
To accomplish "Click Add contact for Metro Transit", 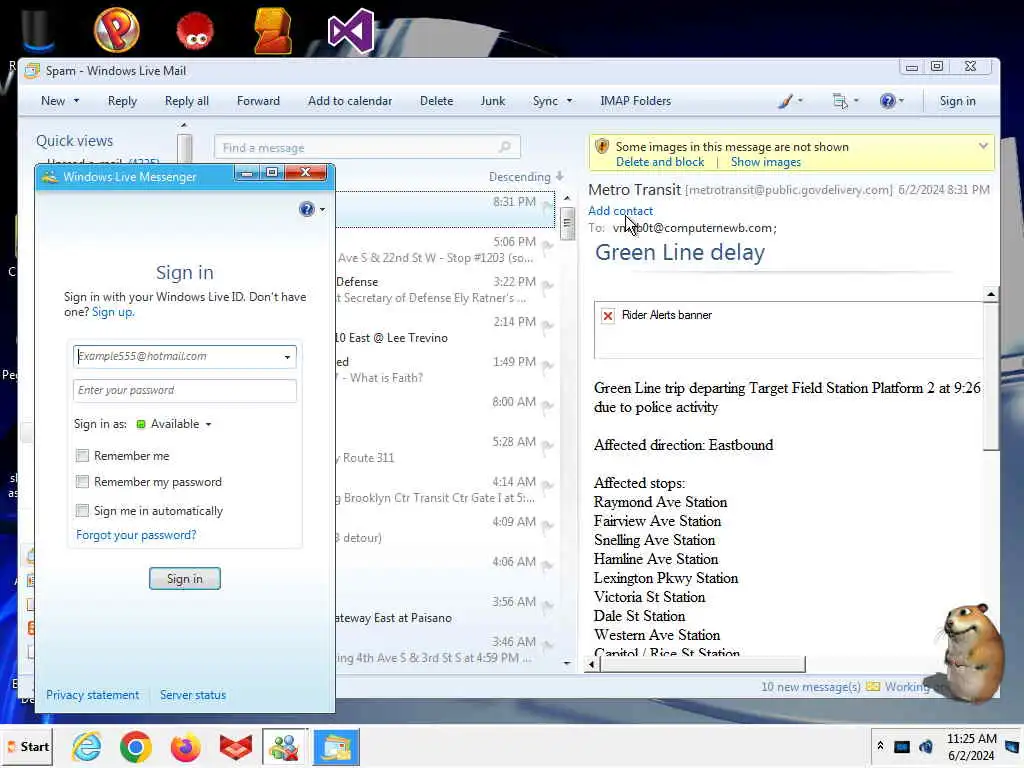I will (x=620, y=210).
